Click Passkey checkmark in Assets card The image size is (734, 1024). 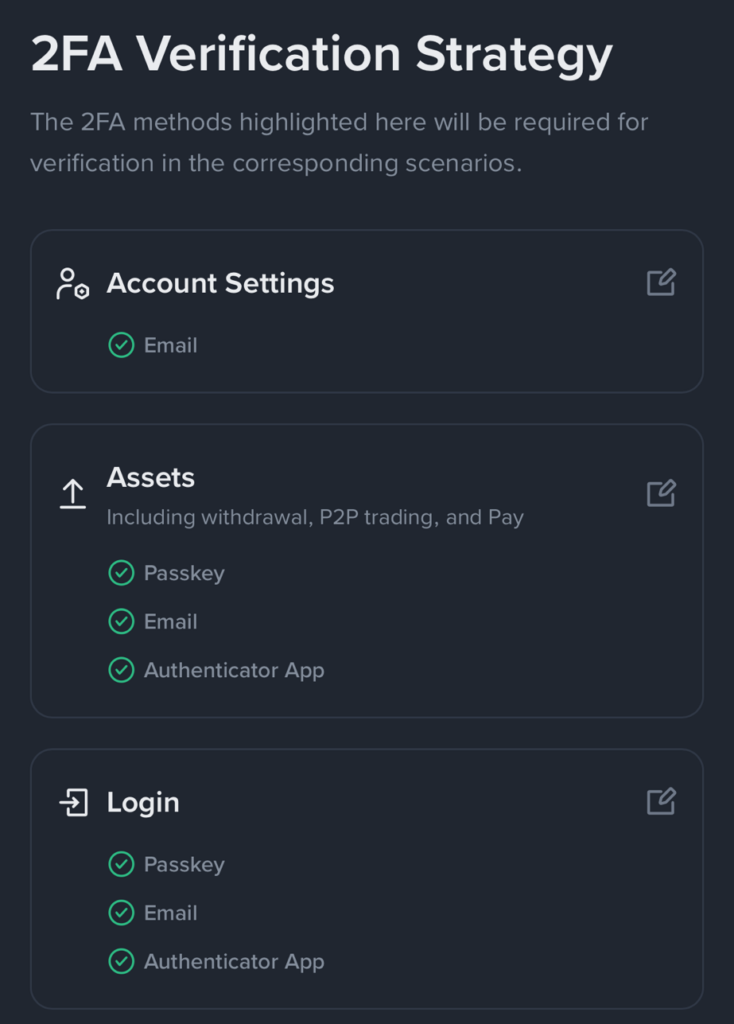(121, 573)
